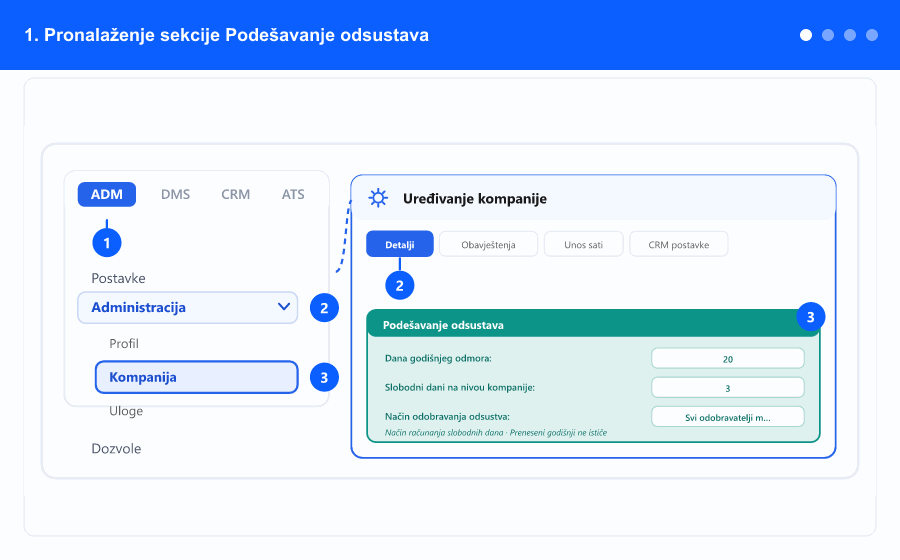Switch to the DMS module tab

pyautogui.click(x=175, y=195)
